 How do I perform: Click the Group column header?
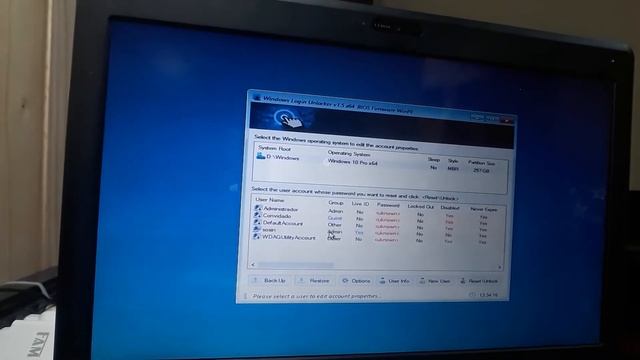[336, 202]
